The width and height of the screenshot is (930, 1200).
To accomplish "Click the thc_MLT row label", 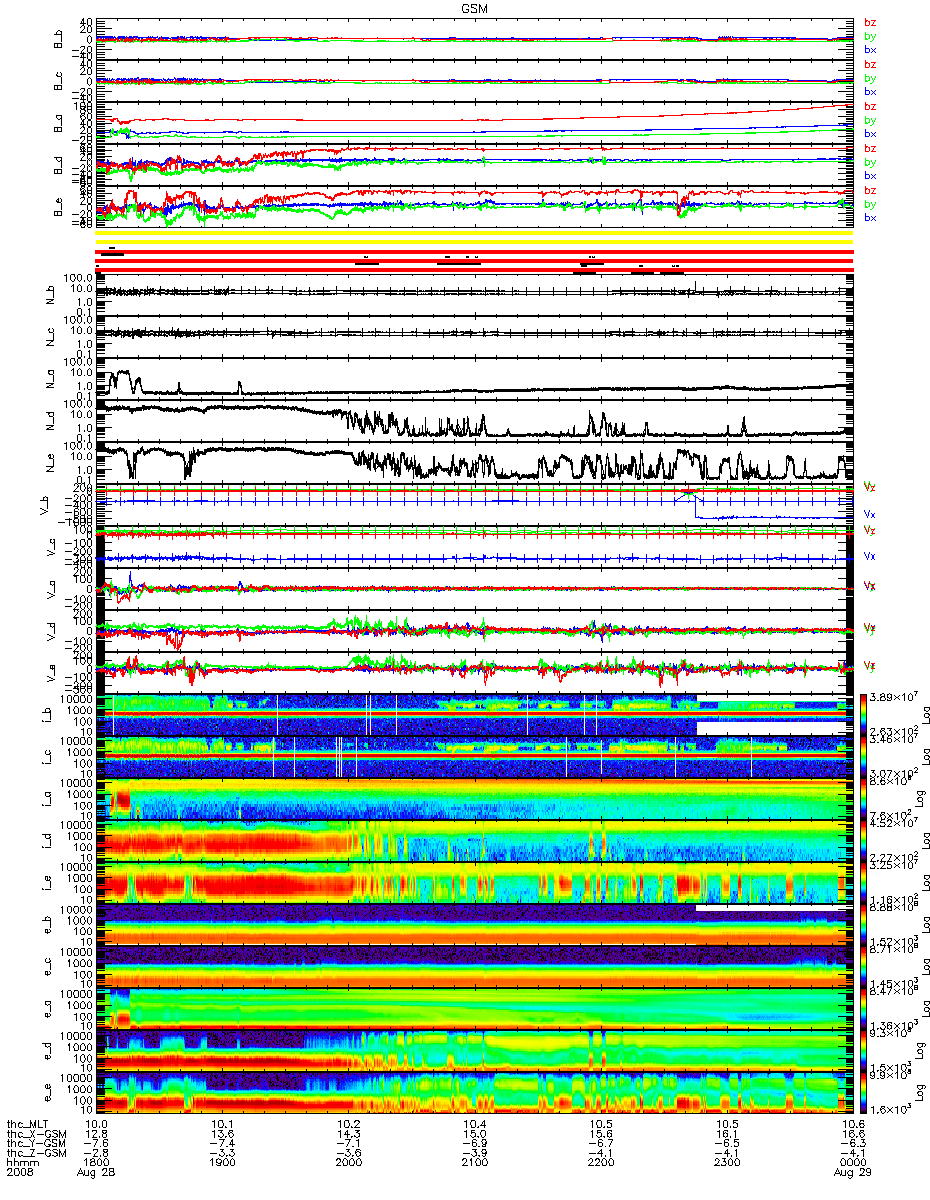I will point(29,1124).
